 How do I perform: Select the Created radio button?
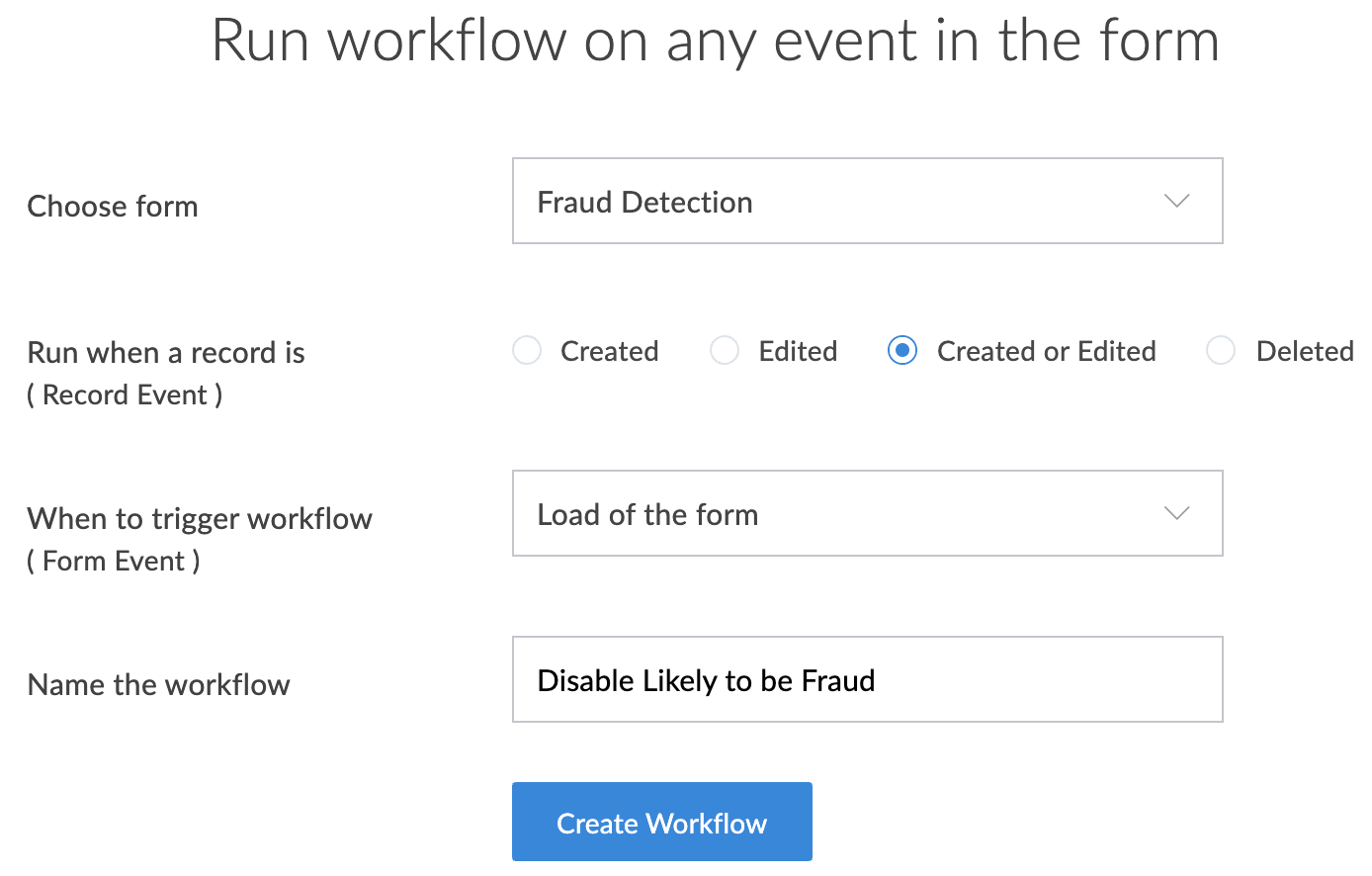point(527,351)
